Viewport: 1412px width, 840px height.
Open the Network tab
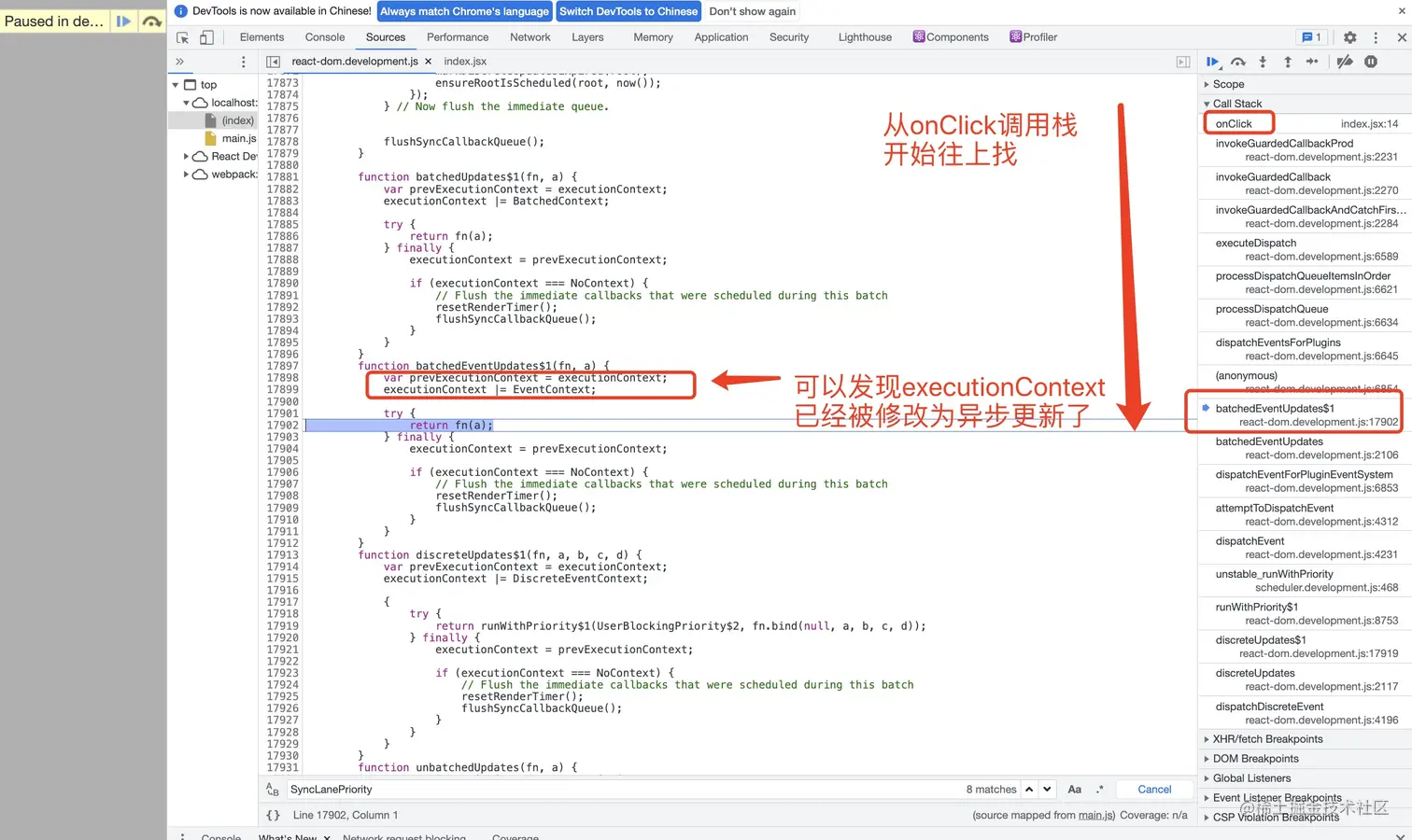[x=530, y=37]
